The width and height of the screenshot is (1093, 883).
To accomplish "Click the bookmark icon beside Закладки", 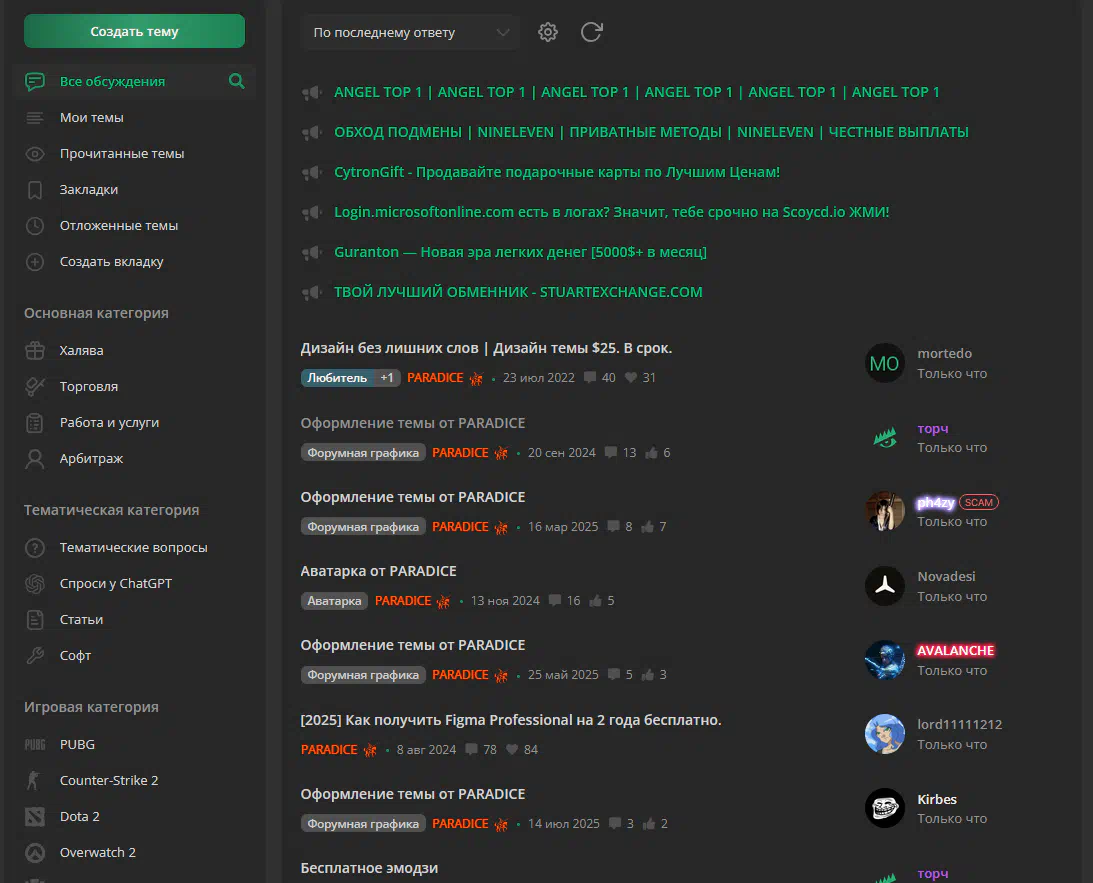I will tap(35, 190).
